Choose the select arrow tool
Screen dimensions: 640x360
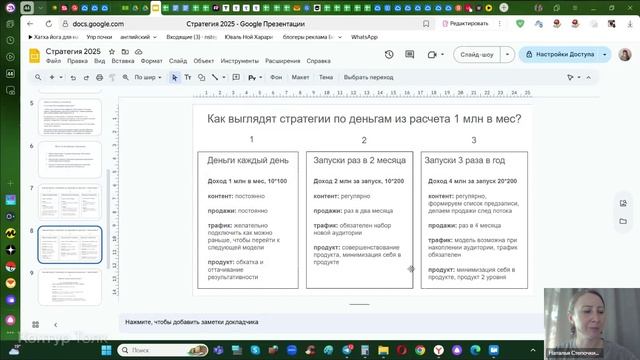(175, 77)
